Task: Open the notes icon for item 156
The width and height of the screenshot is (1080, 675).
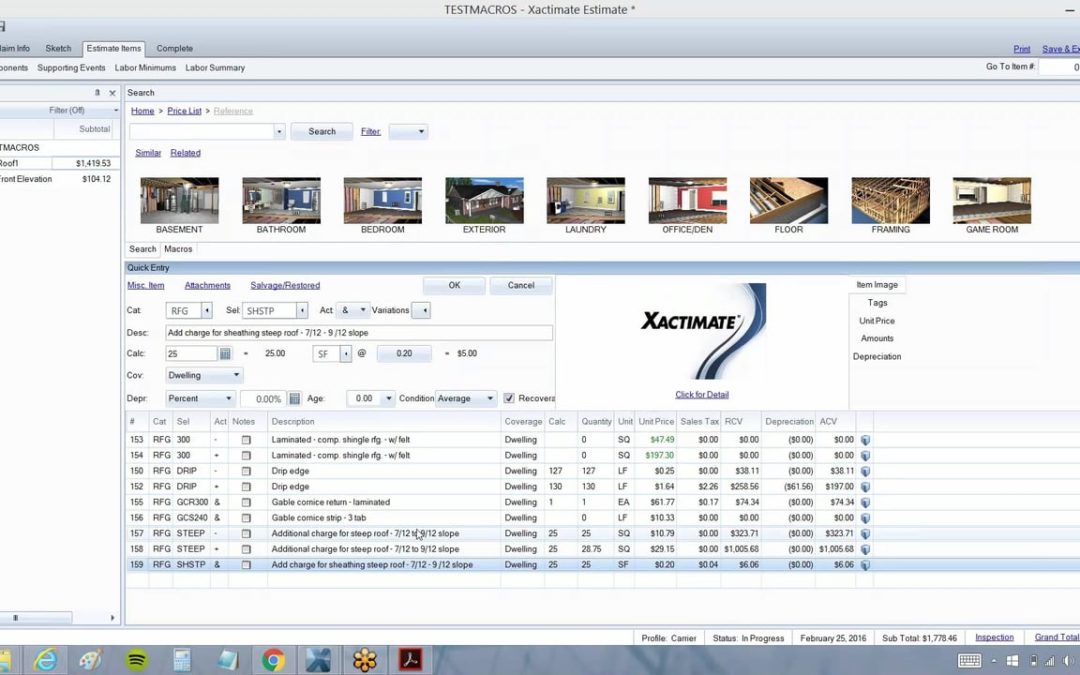Action: tap(246, 518)
